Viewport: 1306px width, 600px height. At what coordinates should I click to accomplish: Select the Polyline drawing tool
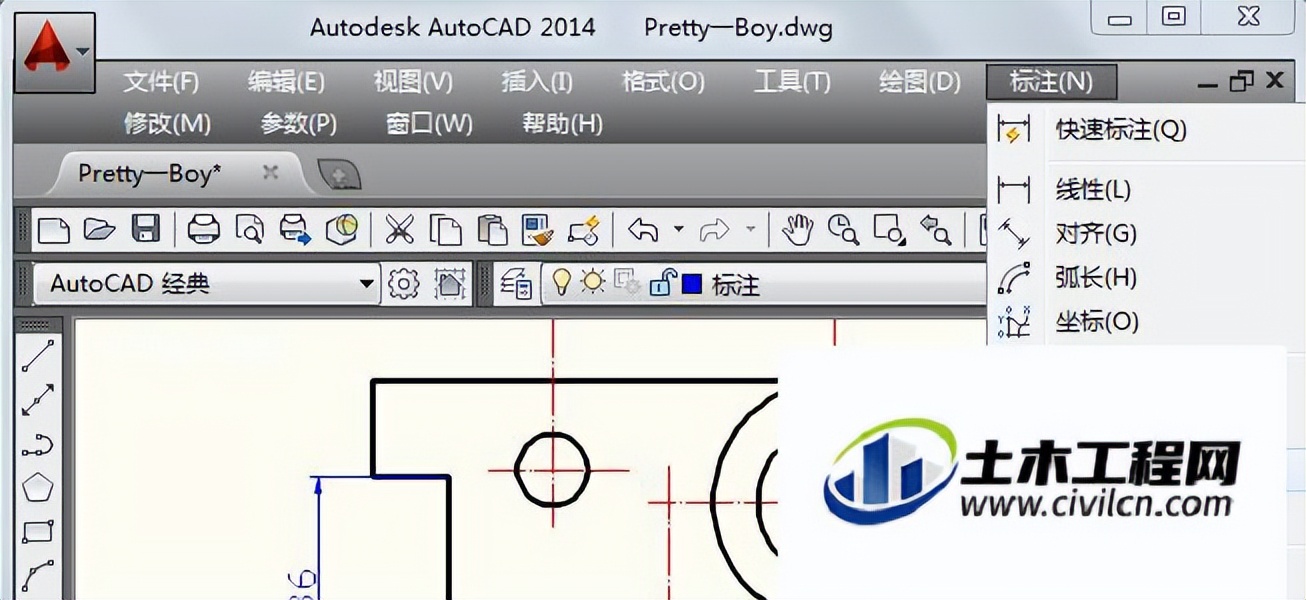38,445
